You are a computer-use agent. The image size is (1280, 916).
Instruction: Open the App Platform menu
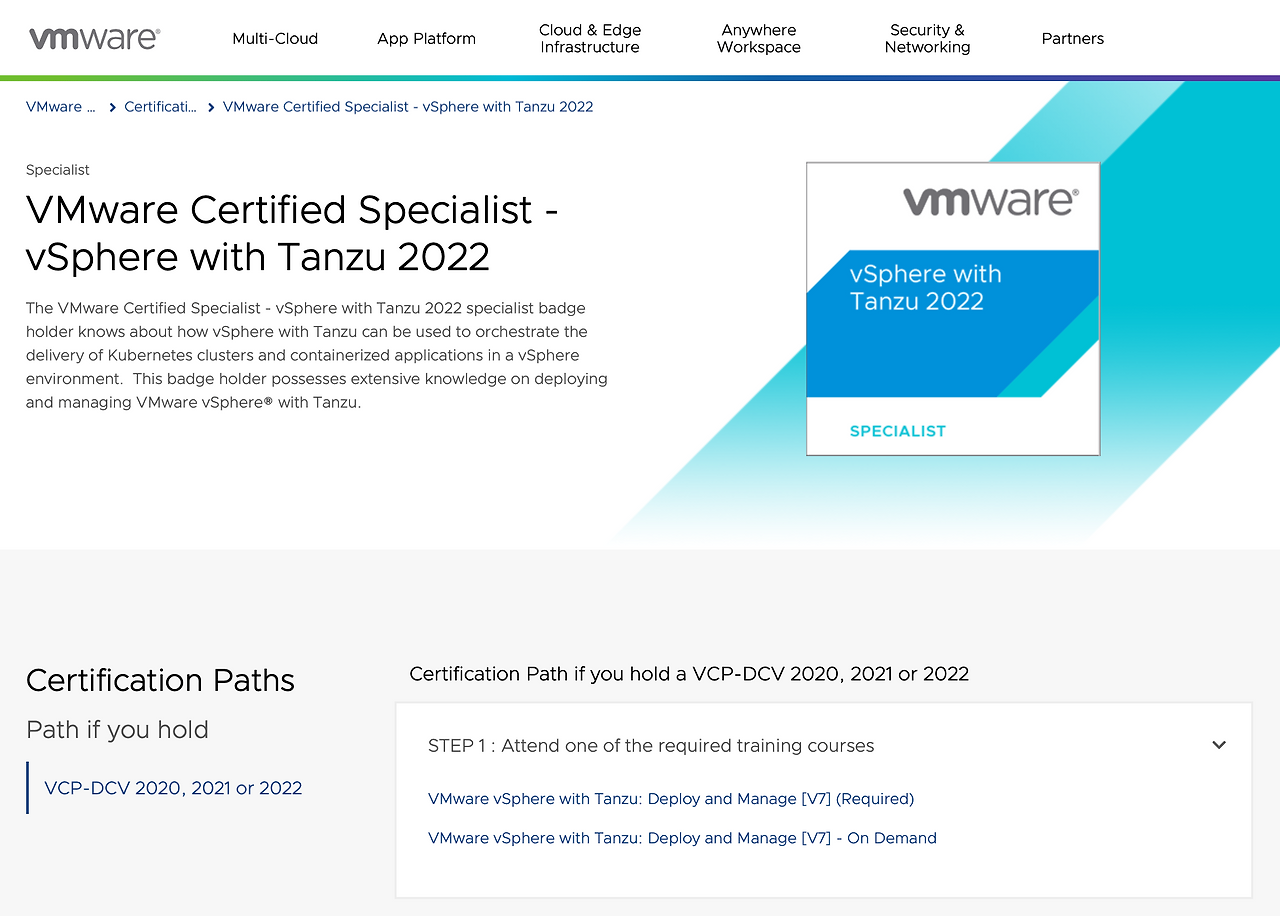tap(426, 38)
